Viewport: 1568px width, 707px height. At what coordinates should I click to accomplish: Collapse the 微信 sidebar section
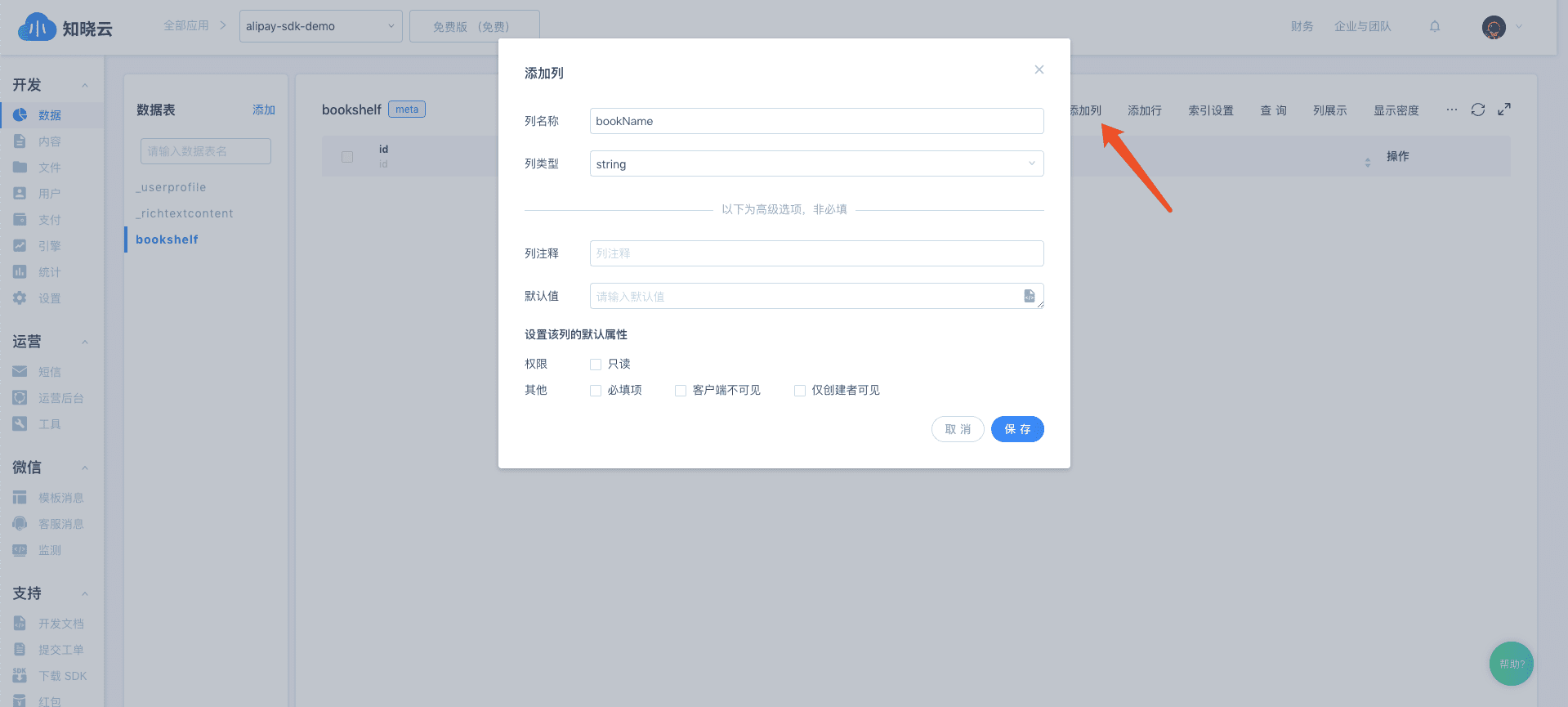85,468
